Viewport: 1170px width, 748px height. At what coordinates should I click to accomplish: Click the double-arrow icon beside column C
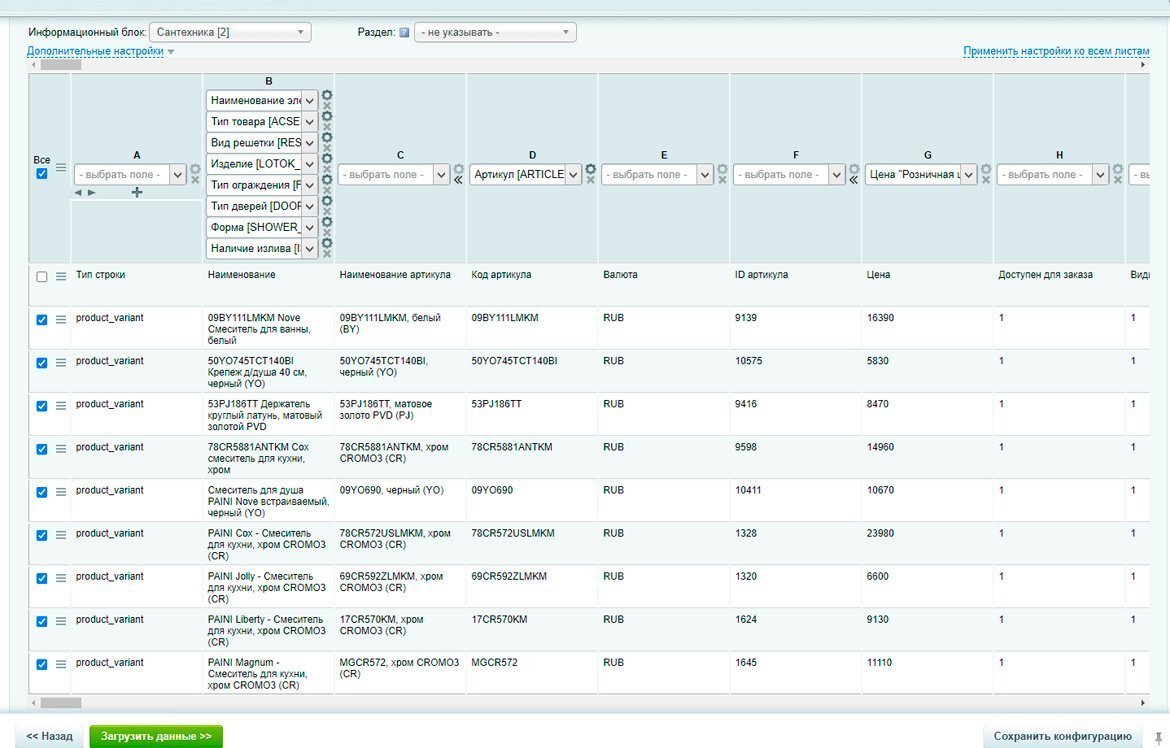(458, 181)
